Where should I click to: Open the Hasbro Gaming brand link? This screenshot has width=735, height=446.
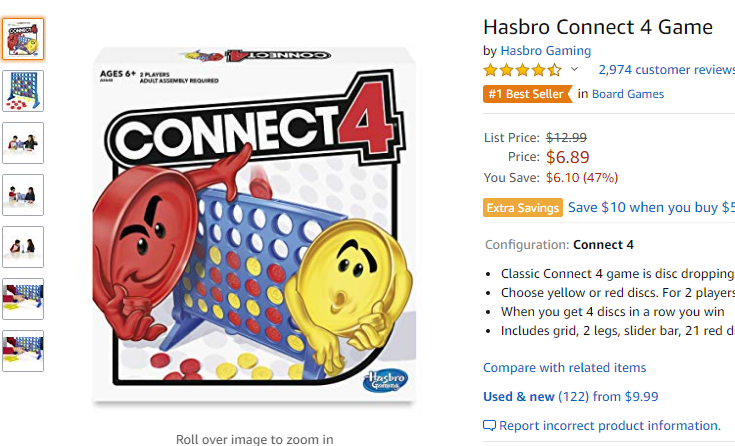(x=546, y=51)
